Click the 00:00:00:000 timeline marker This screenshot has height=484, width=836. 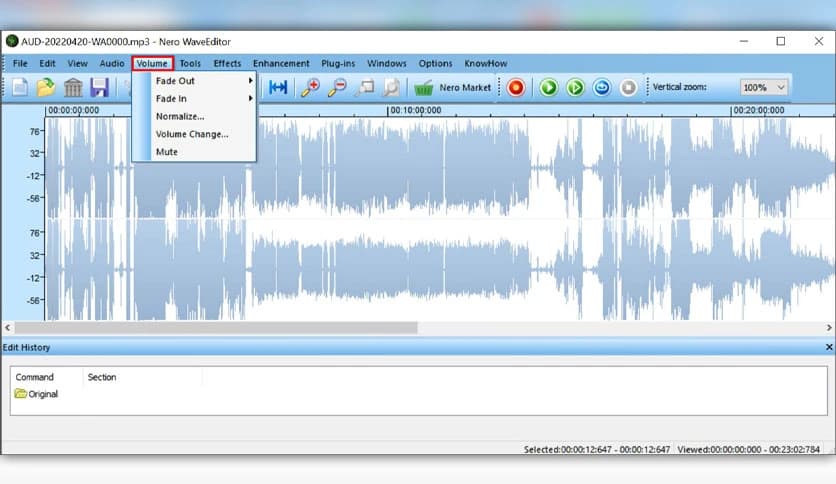pos(74,110)
